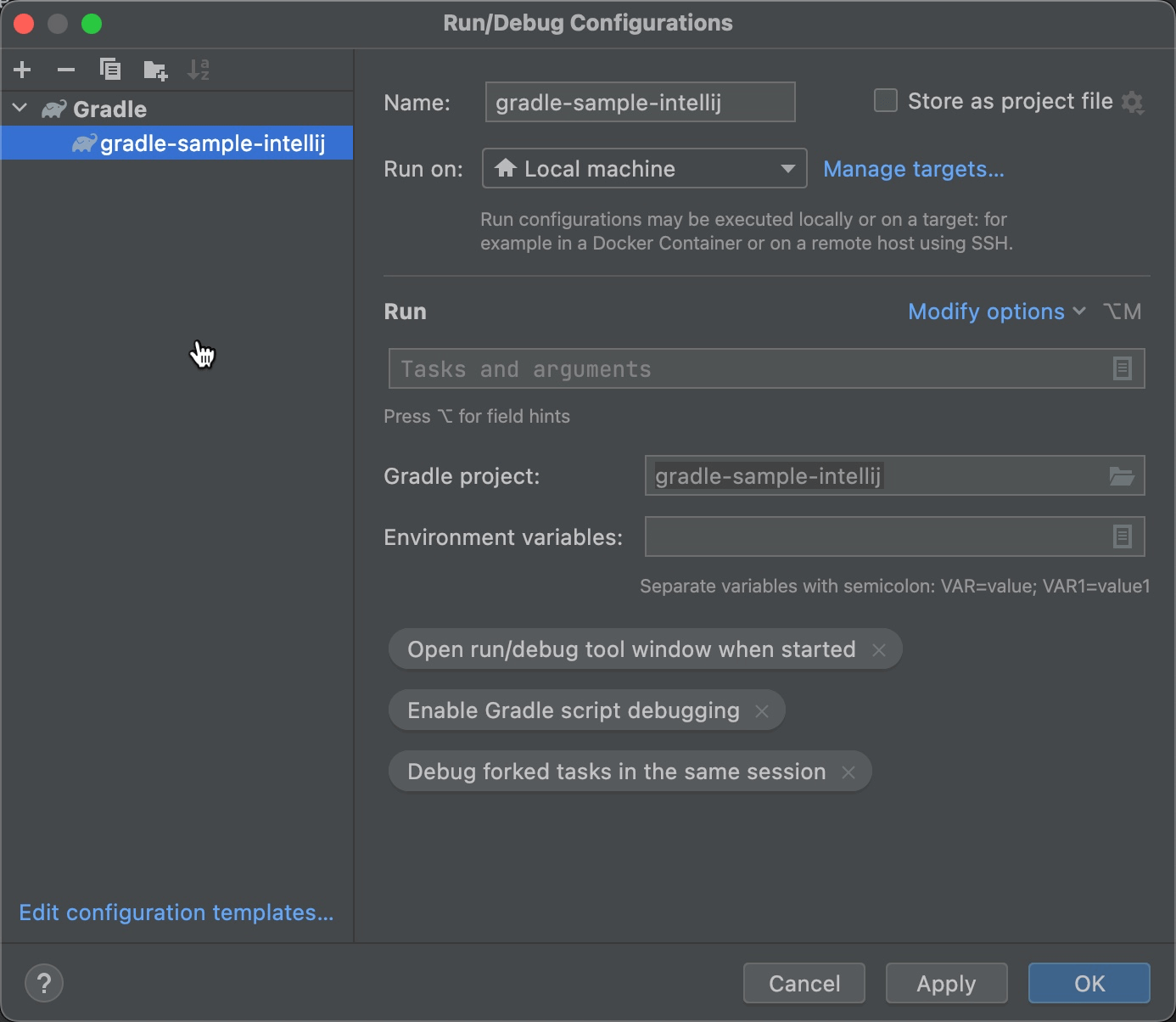Browse for a Gradle project folder

coord(1122,476)
